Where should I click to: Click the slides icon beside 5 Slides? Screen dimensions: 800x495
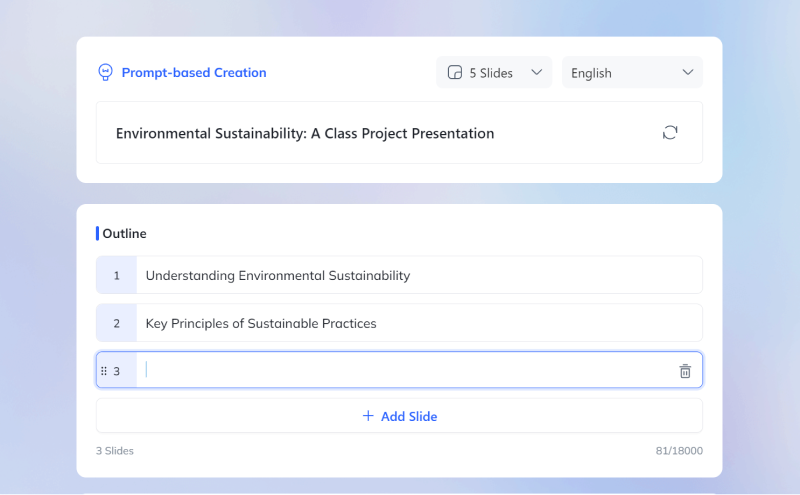click(x=455, y=73)
